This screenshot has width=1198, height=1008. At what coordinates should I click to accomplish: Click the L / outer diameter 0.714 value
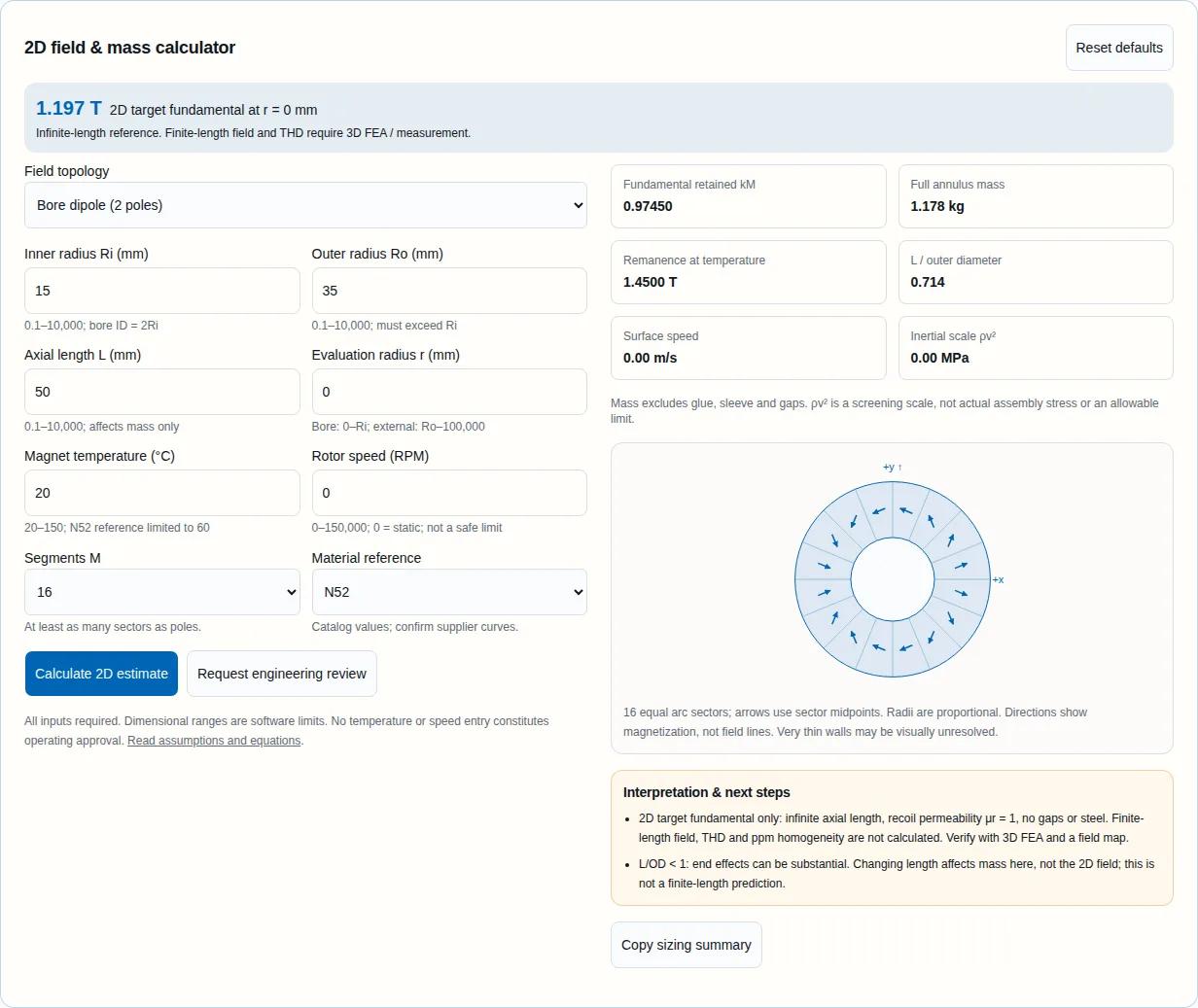pos(928,282)
